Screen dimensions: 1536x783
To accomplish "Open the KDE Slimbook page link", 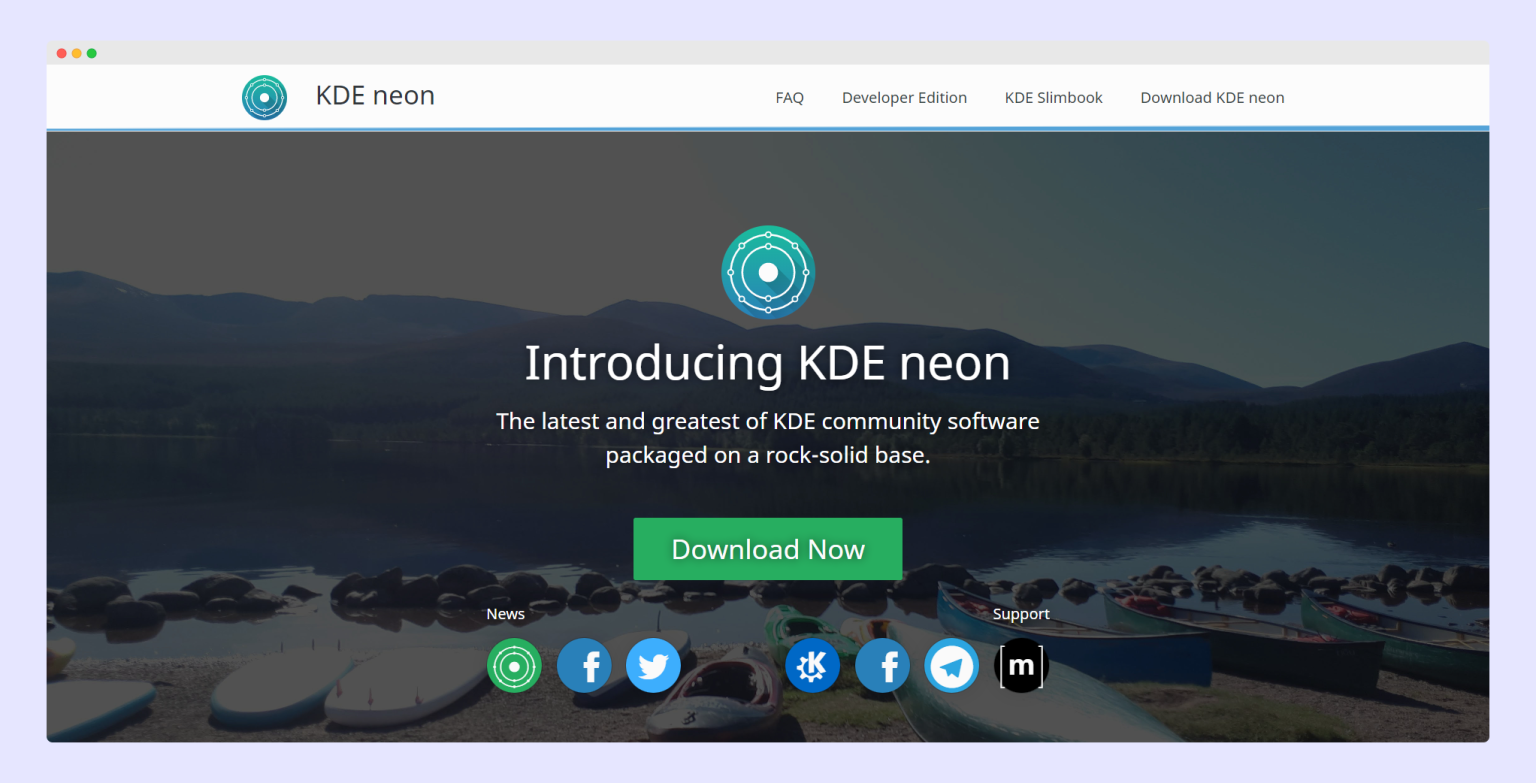I will coord(1053,97).
